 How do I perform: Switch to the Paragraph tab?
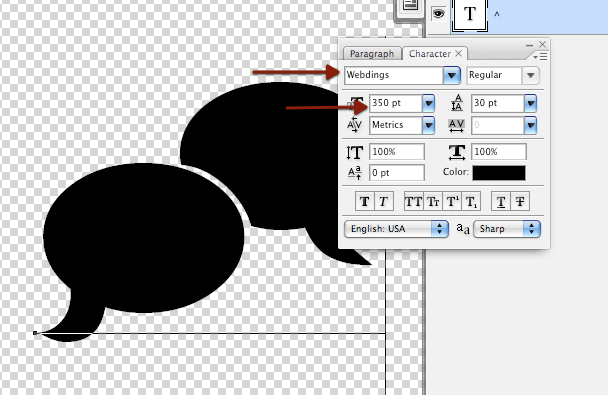(x=372, y=54)
